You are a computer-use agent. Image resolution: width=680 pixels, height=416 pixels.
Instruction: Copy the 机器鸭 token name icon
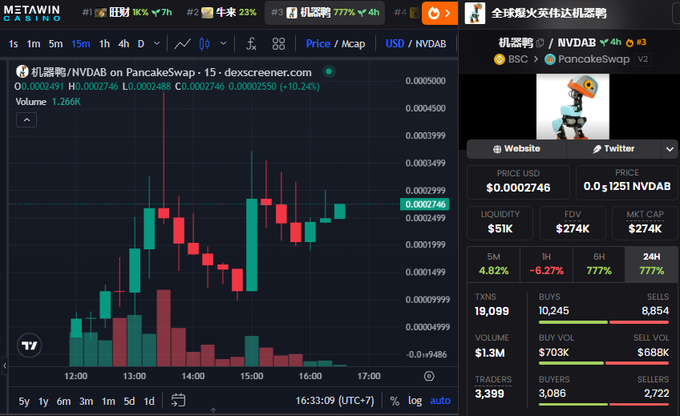(540, 43)
